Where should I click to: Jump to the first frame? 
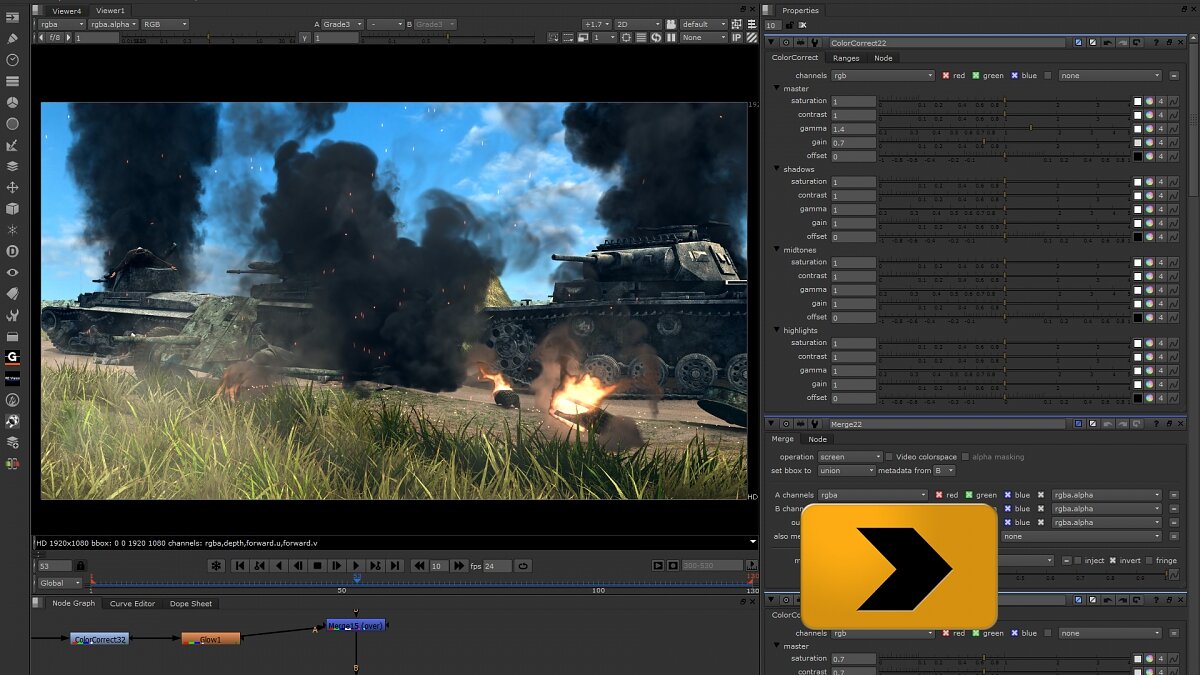[x=240, y=566]
